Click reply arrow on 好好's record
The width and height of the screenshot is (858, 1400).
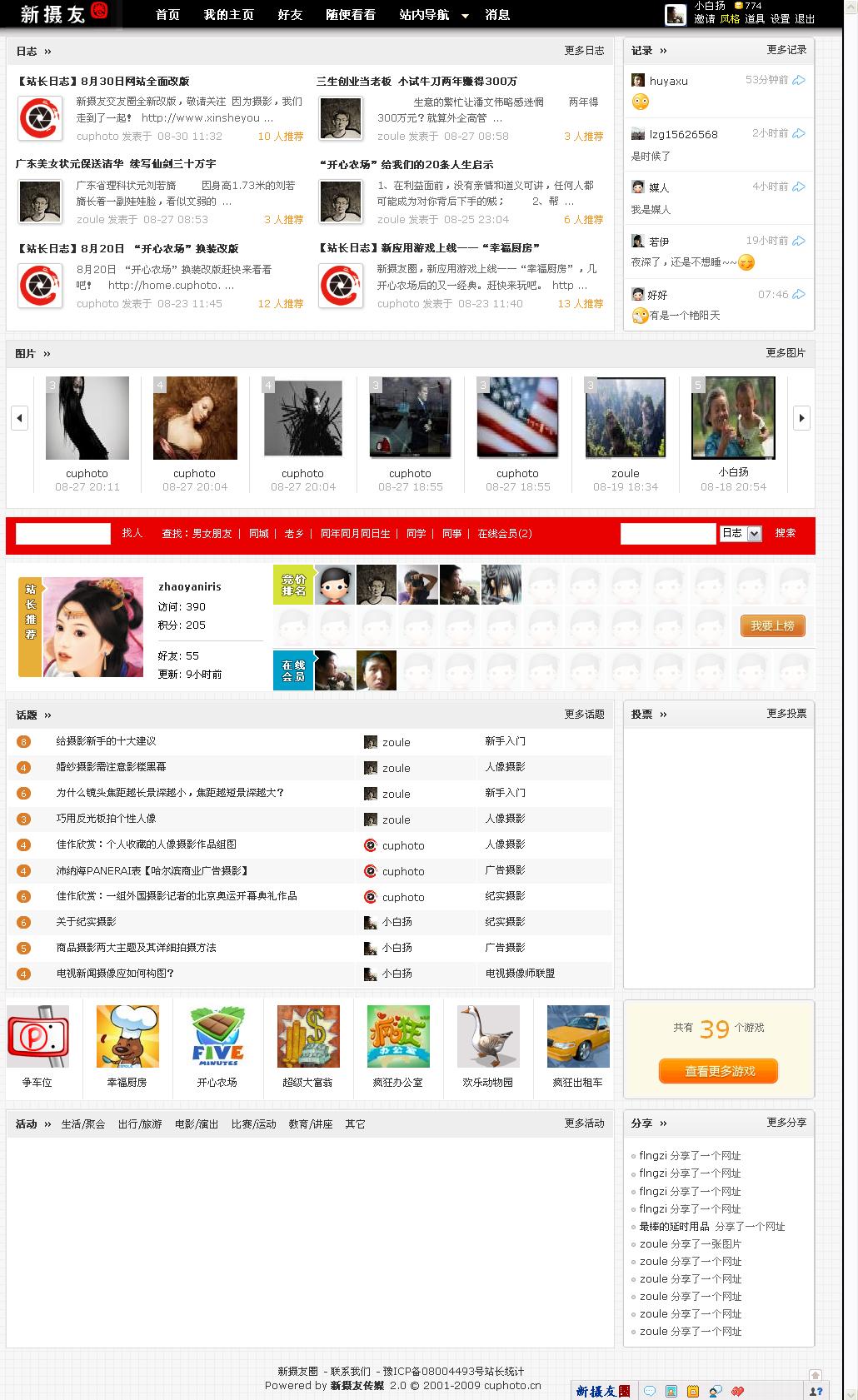tap(799, 294)
